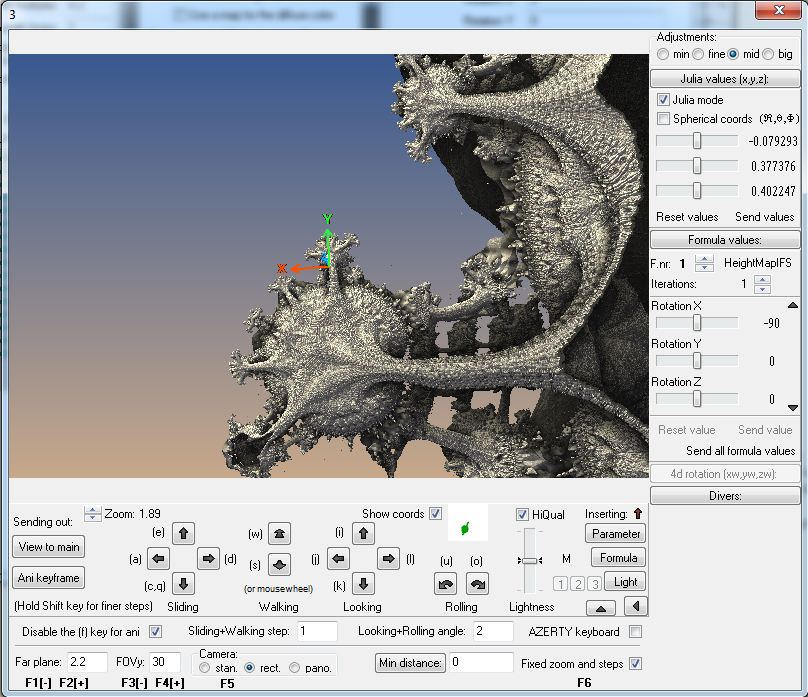Click the Looking+Rolling angle input field
This screenshot has height=697, width=808.
tap(493, 631)
